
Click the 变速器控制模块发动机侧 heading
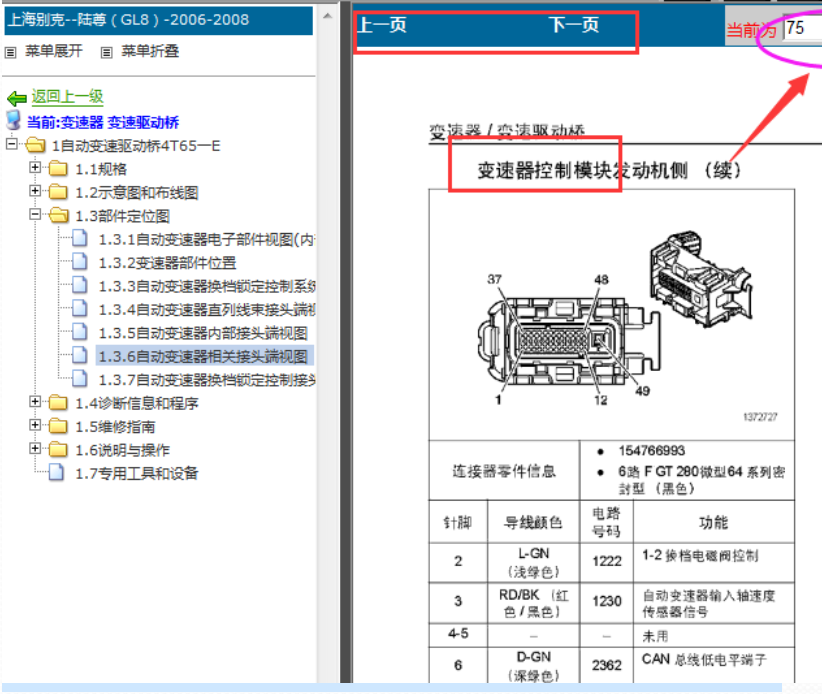coord(609,170)
